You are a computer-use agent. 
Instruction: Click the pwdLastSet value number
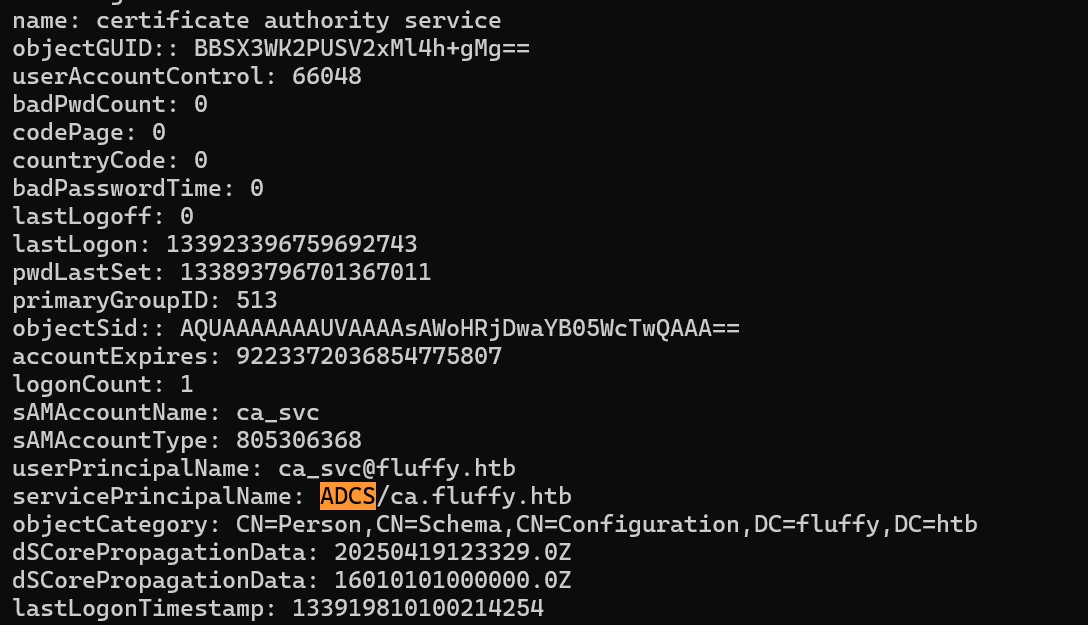305,272
